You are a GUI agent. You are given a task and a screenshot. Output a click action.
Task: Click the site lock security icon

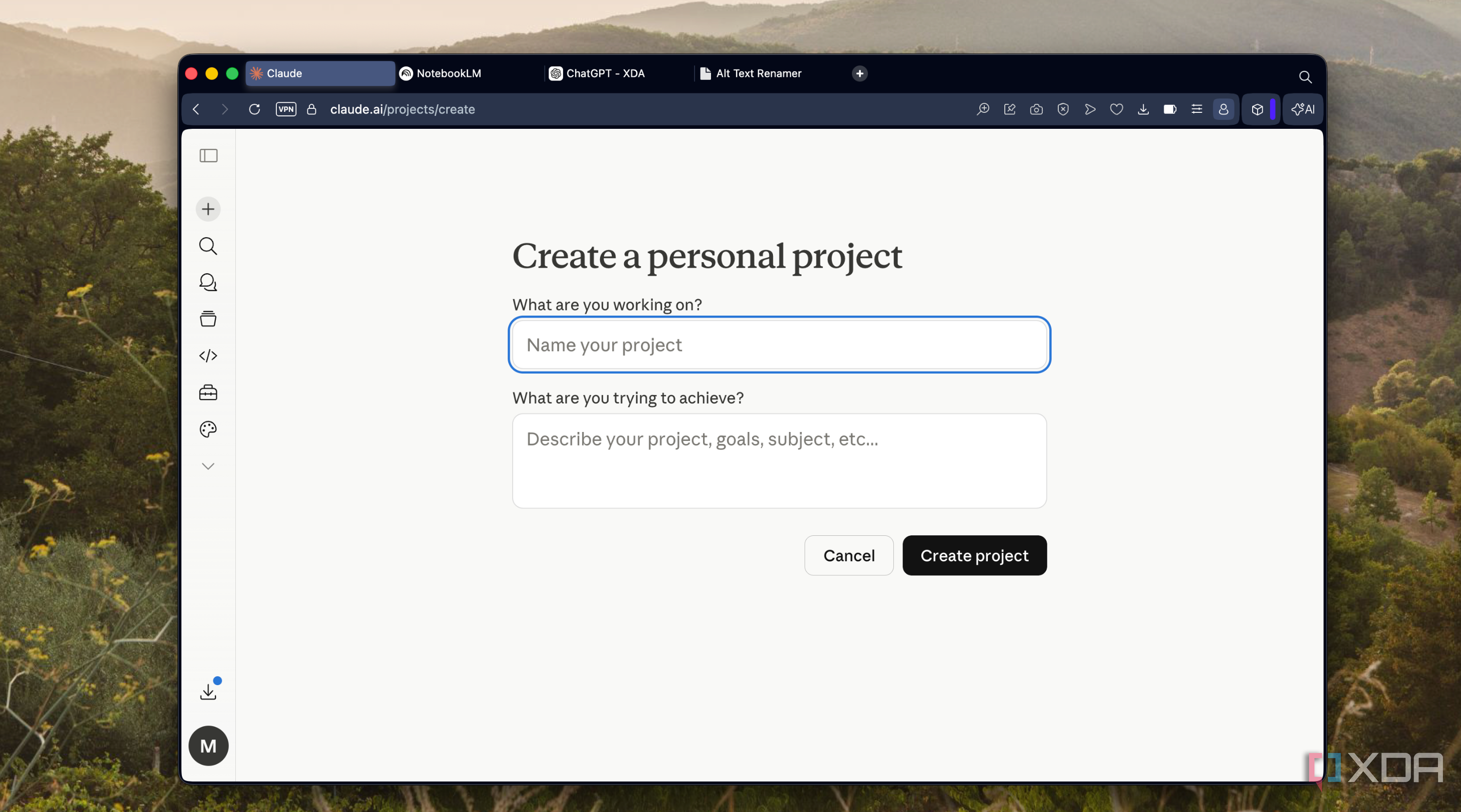coord(311,109)
